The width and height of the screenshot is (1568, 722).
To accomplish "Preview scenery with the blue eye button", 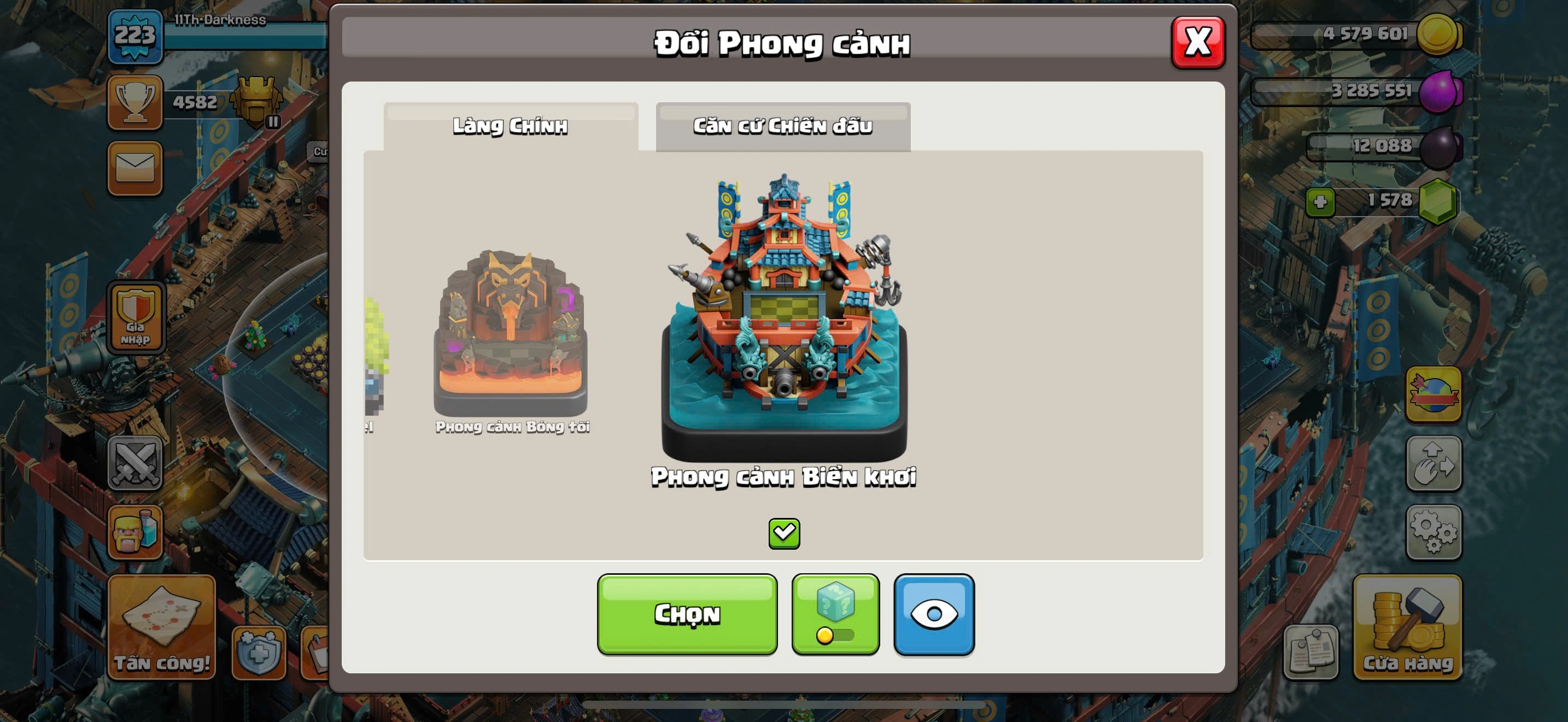I will click(934, 614).
